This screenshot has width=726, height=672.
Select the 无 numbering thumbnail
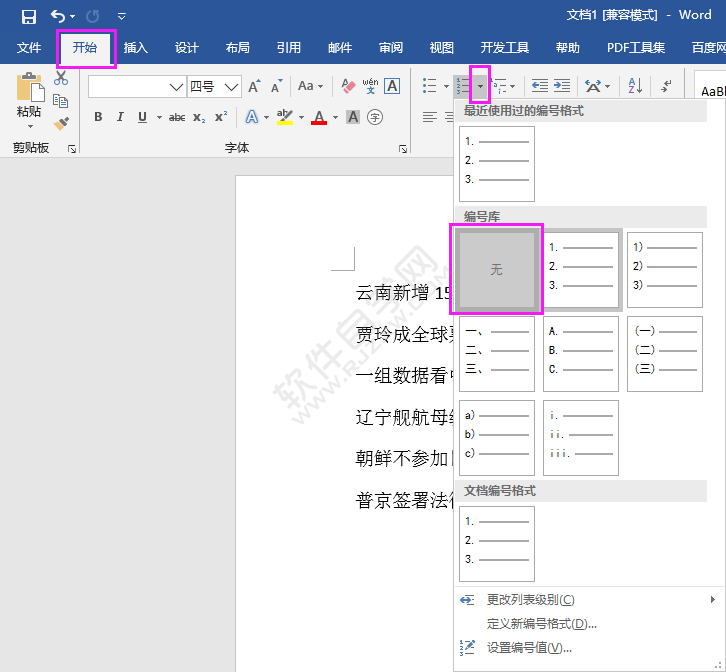click(x=496, y=270)
